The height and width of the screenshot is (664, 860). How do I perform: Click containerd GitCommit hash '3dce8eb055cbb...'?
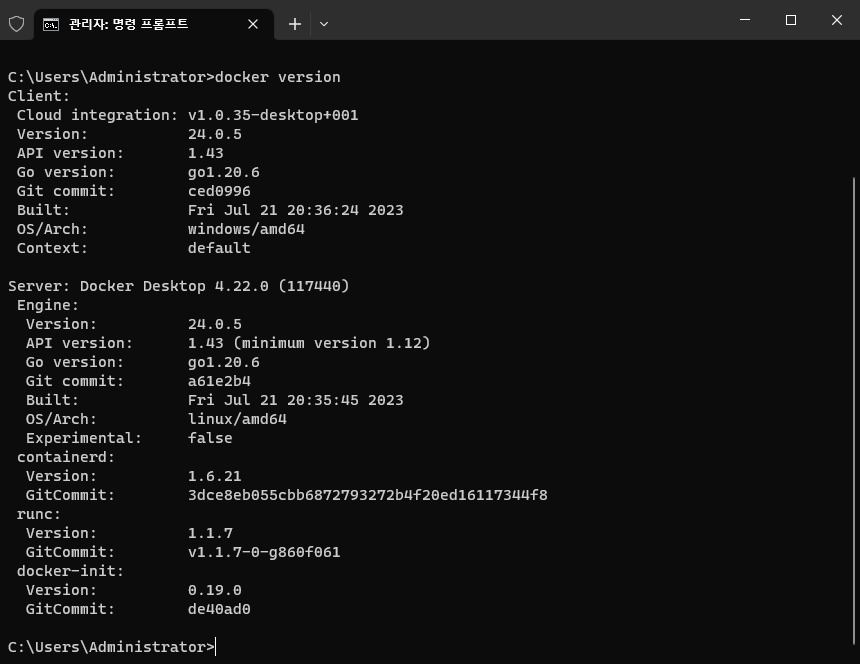[x=368, y=495]
